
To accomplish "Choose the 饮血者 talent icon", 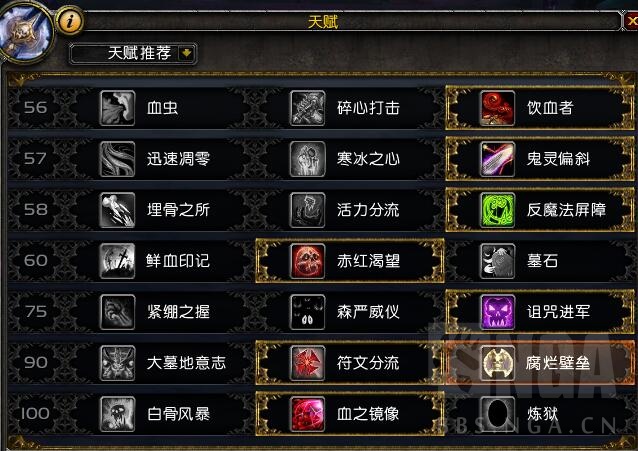I will pyautogui.click(x=497, y=108).
